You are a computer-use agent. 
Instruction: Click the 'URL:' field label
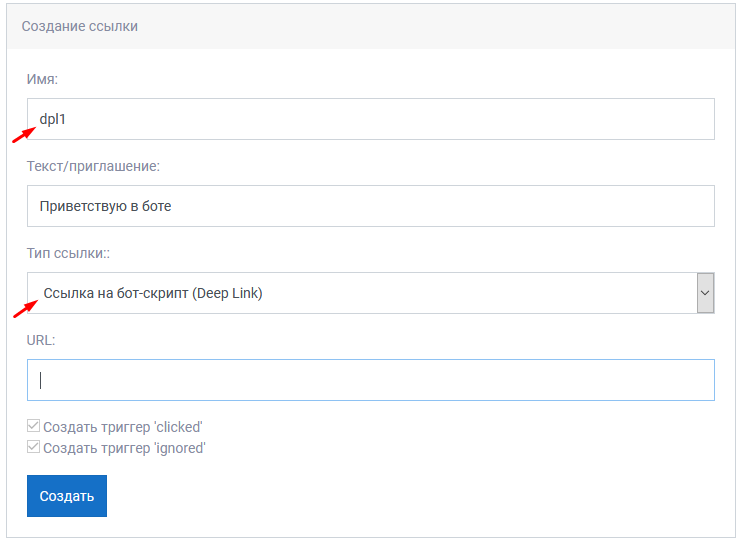tap(41, 340)
